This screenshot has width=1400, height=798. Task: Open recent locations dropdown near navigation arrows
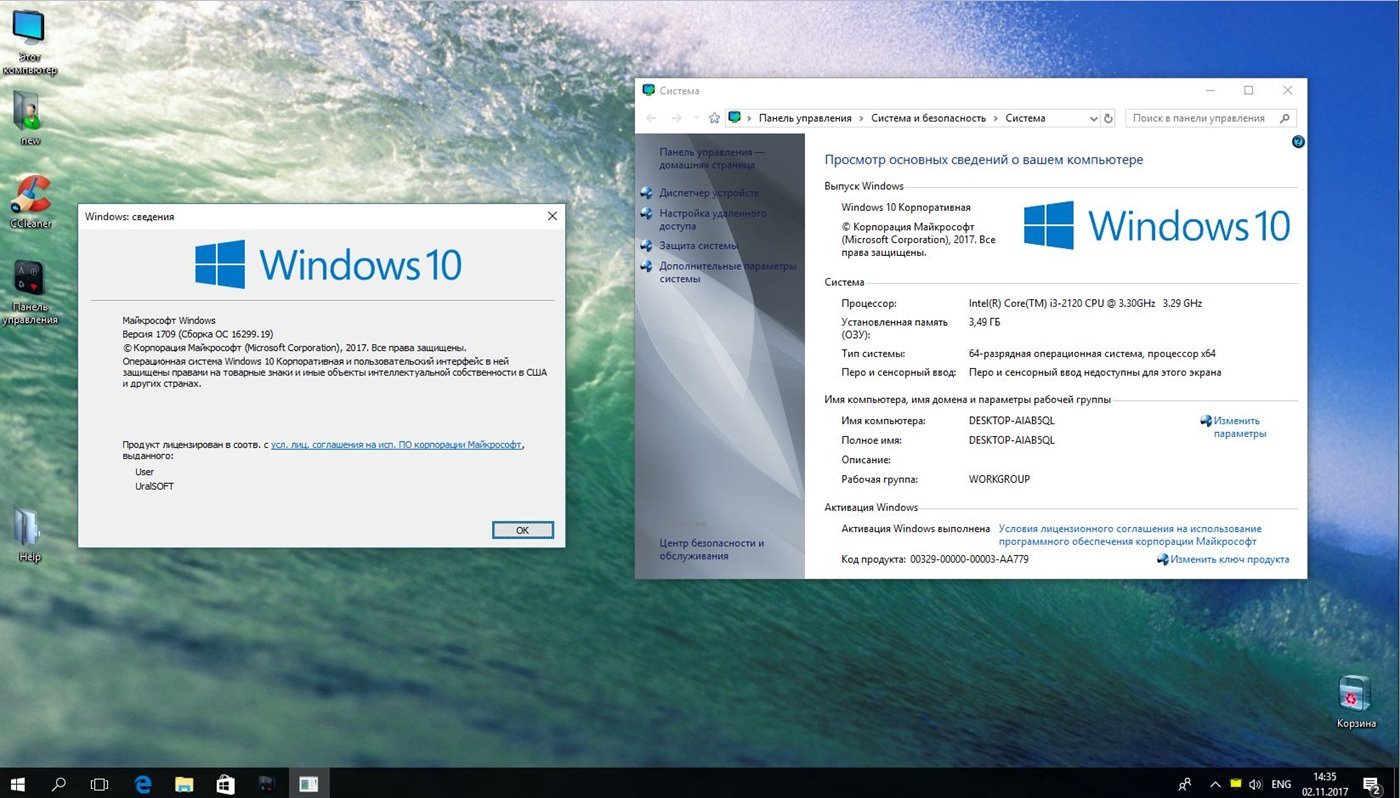click(696, 119)
